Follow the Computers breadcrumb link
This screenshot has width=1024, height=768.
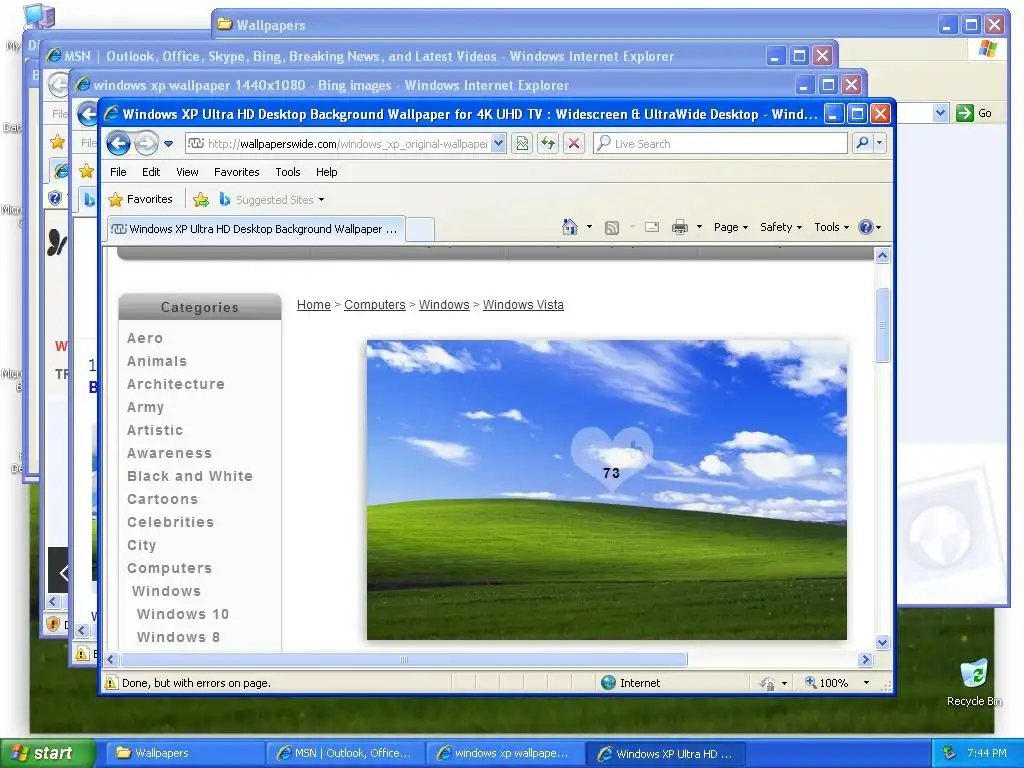tap(374, 304)
